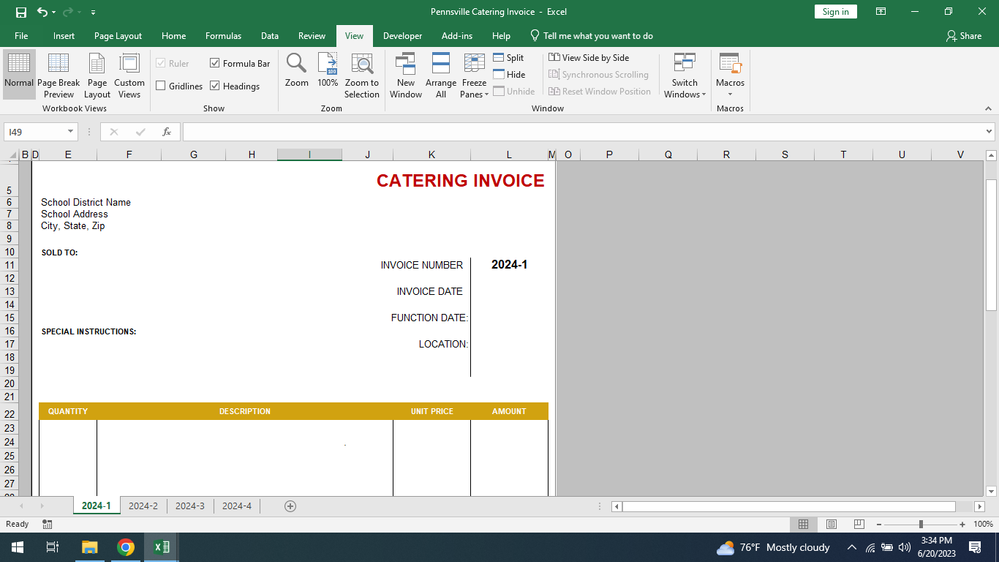Open Custom Views dialog
Viewport: 999px width, 562px height.
(x=129, y=74)
